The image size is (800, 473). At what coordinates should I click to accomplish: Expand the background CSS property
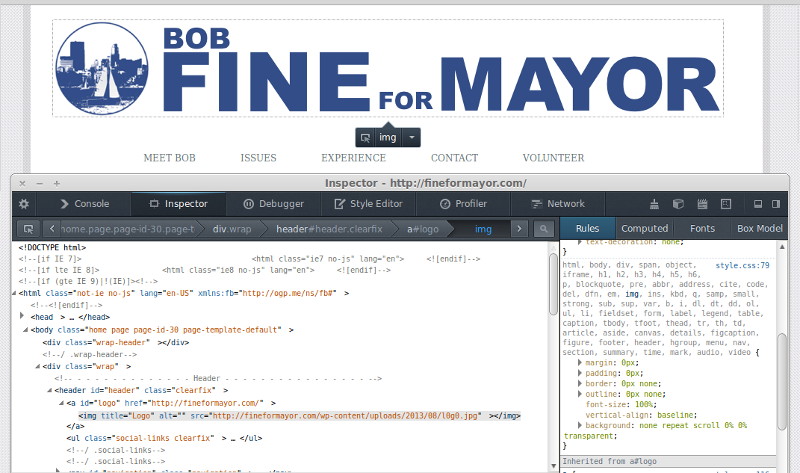point(580,426)
